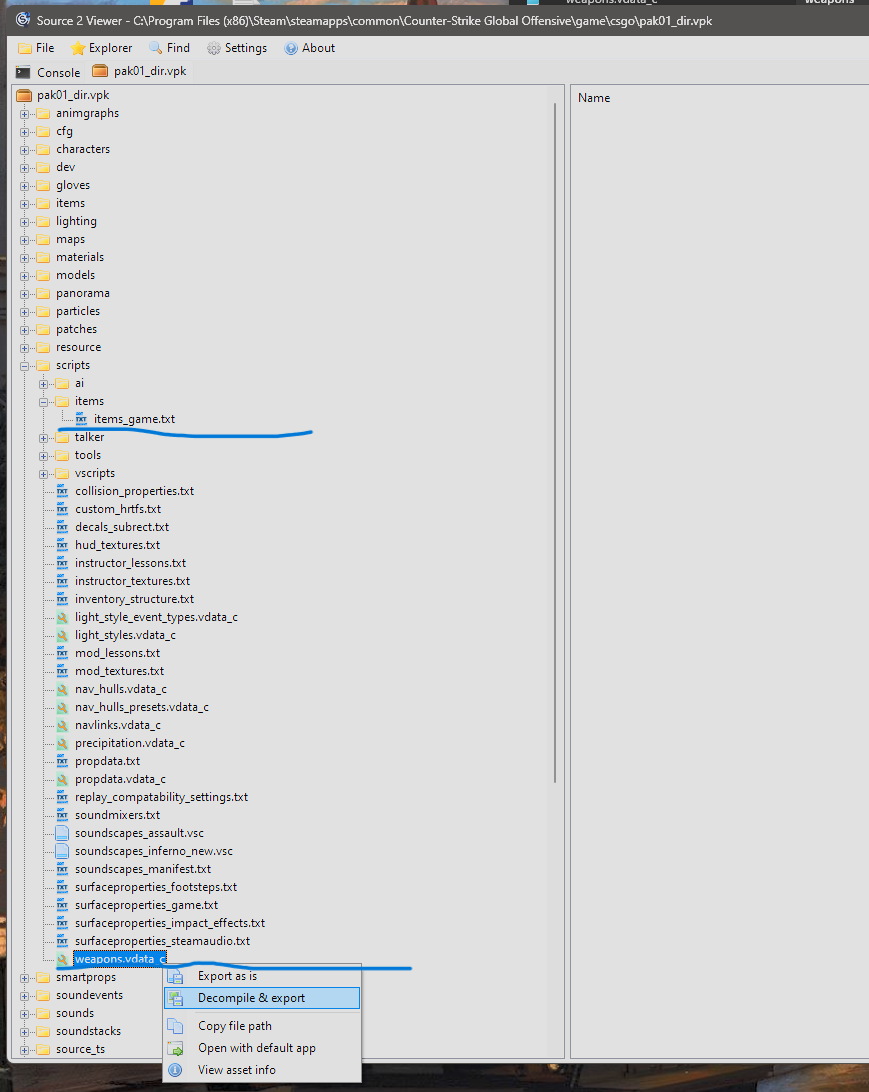Click the pak01_dir.vpk root package icon

(24, 95)
